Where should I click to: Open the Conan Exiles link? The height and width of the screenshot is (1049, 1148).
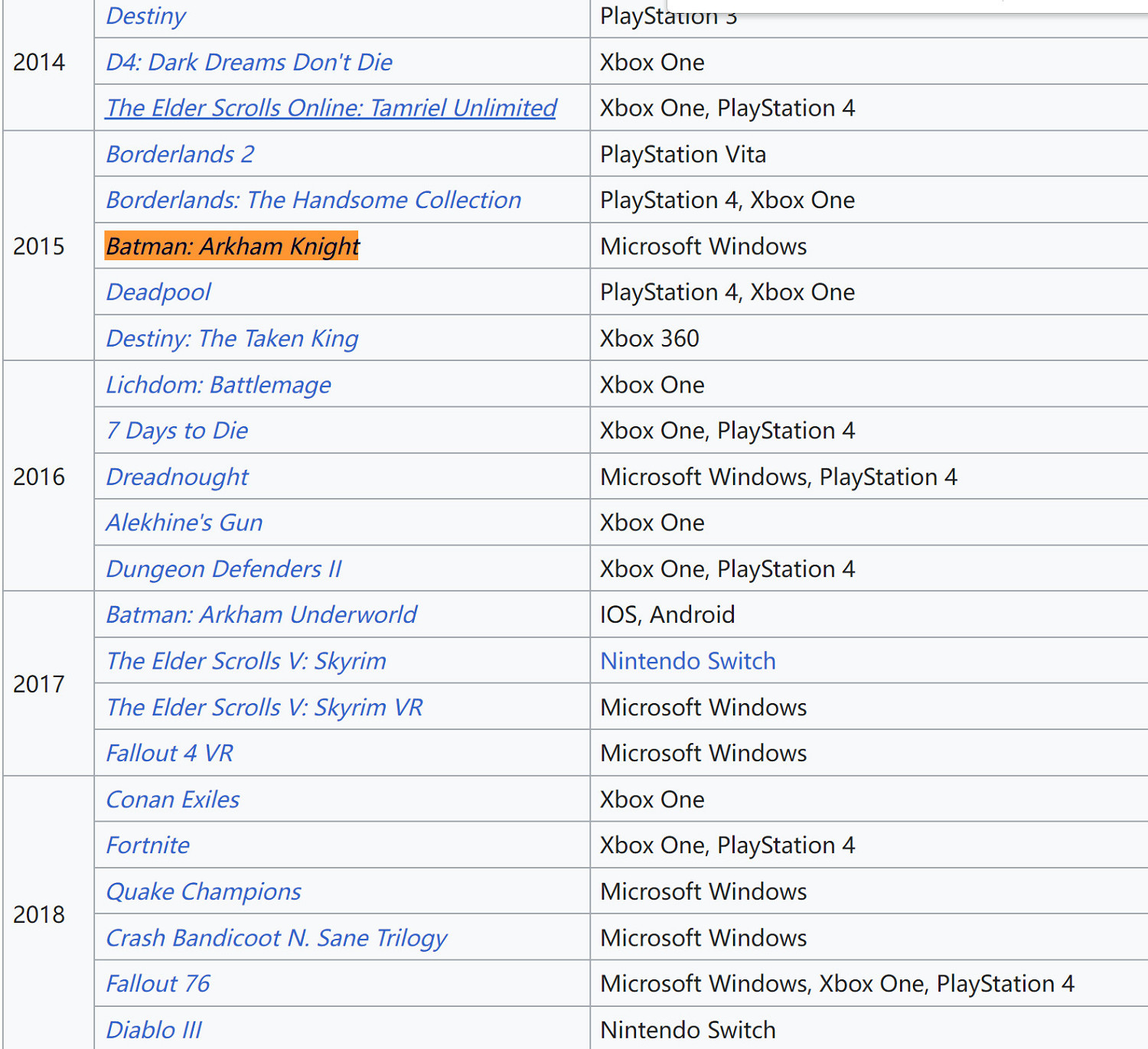(172, 800)
